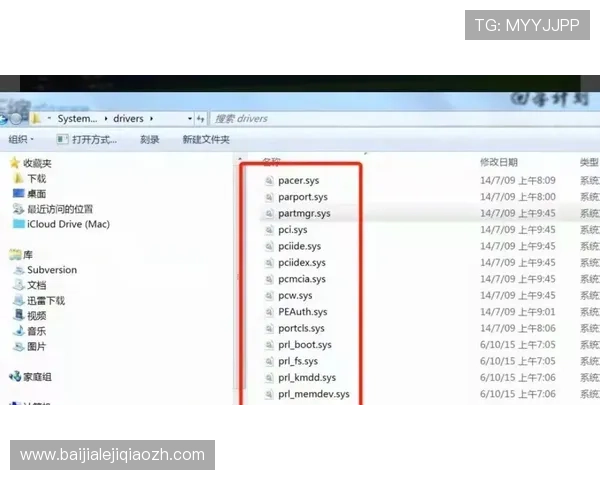Click the PEAuth.sys file name
The width and height of the screenshot is (600, 480).
pos(303,312)
